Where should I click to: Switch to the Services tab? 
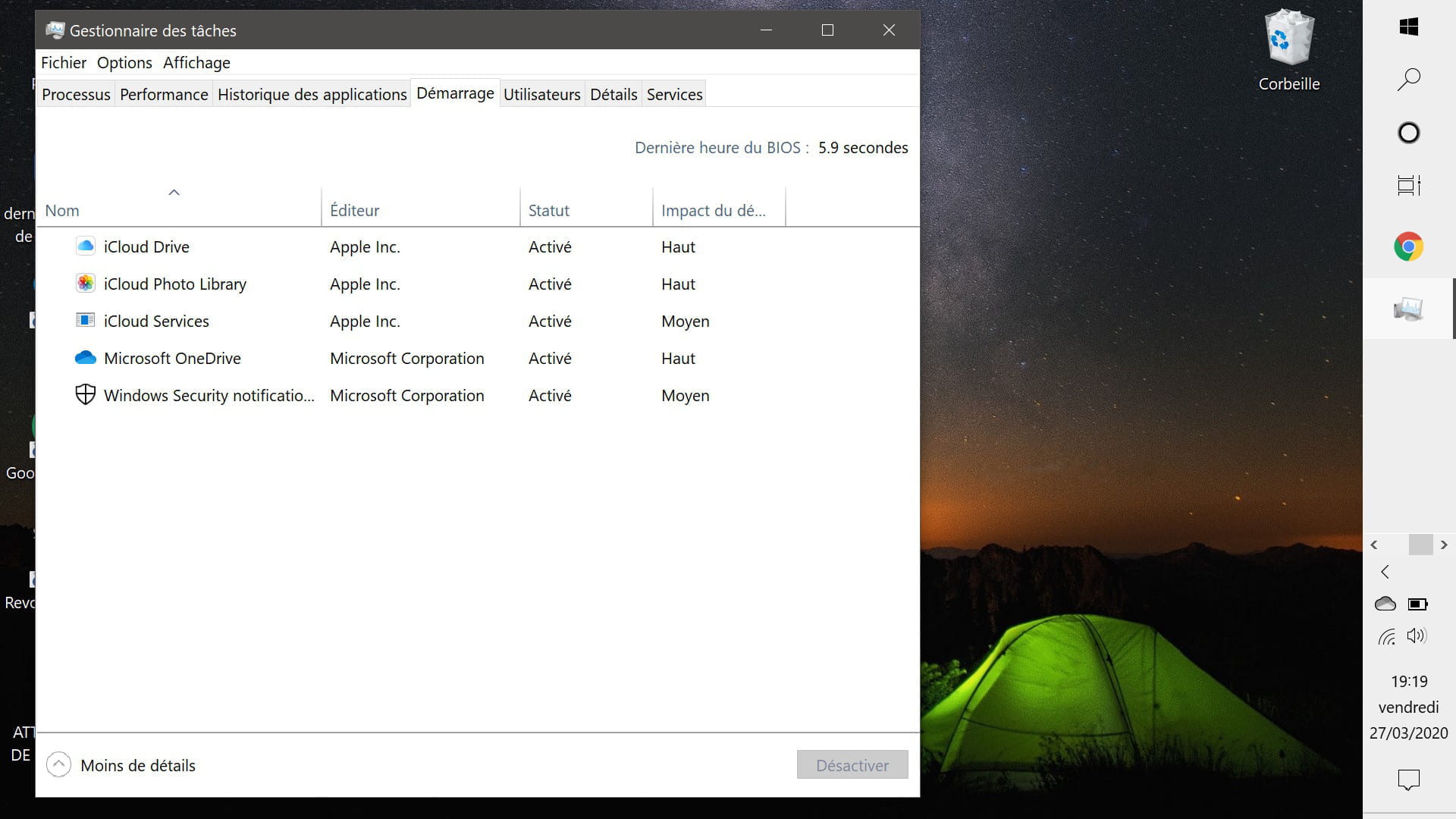[674, 94]
